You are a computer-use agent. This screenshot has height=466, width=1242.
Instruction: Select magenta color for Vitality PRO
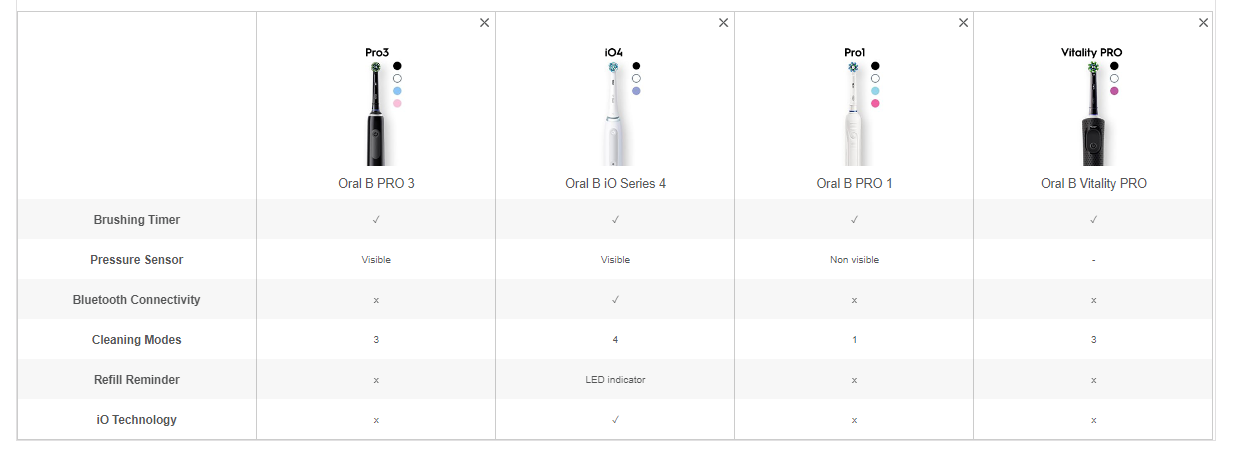click(1114, 91)
